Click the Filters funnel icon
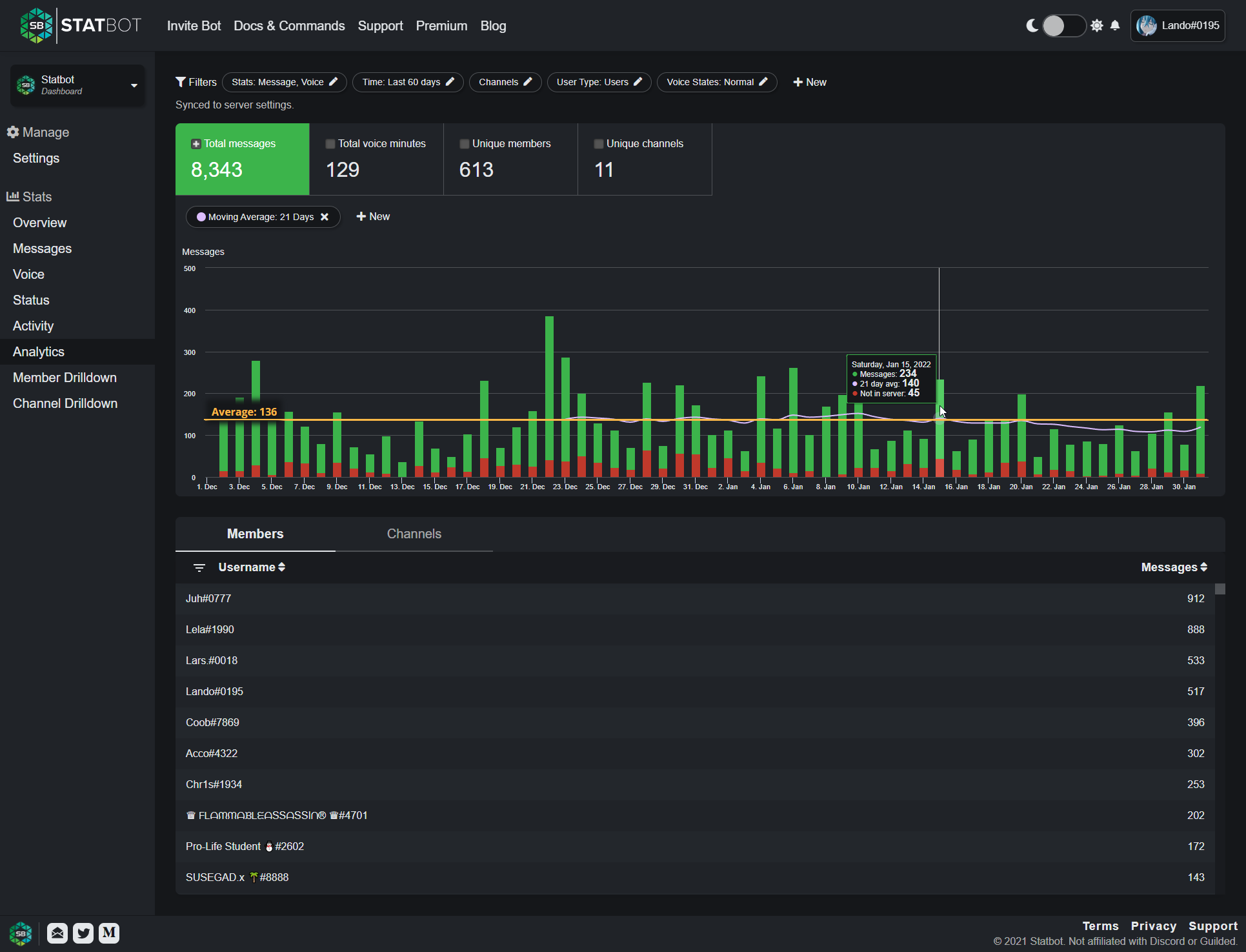 tap(181, 82)
